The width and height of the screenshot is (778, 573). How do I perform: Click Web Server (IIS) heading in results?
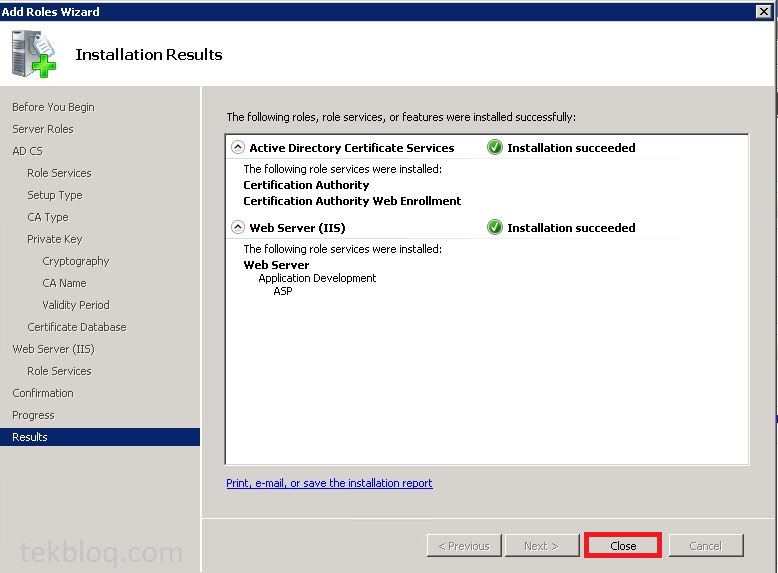(297, 228)
